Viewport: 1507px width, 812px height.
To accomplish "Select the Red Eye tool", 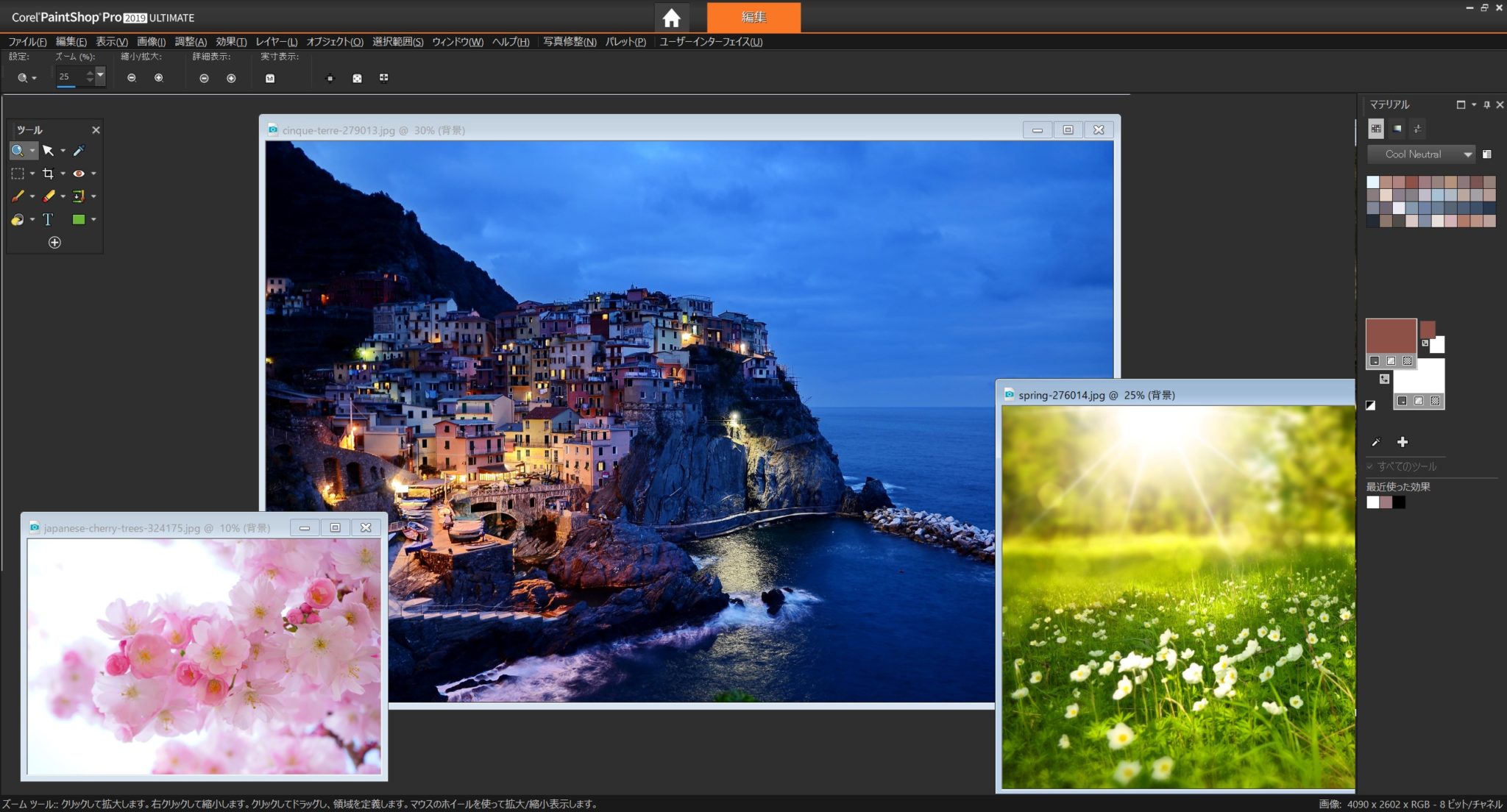I will click(79, 174).
